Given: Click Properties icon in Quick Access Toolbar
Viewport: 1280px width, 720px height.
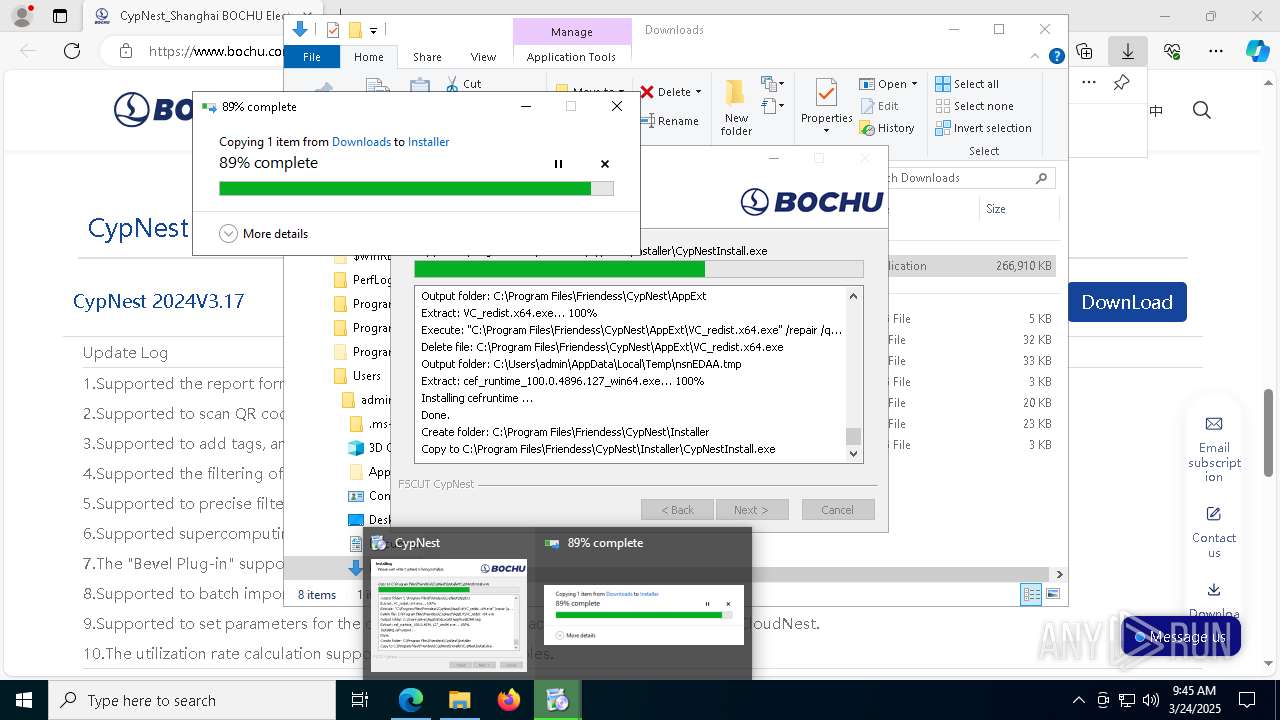Looking at the screenshot, I should click(x=333, y=30).
